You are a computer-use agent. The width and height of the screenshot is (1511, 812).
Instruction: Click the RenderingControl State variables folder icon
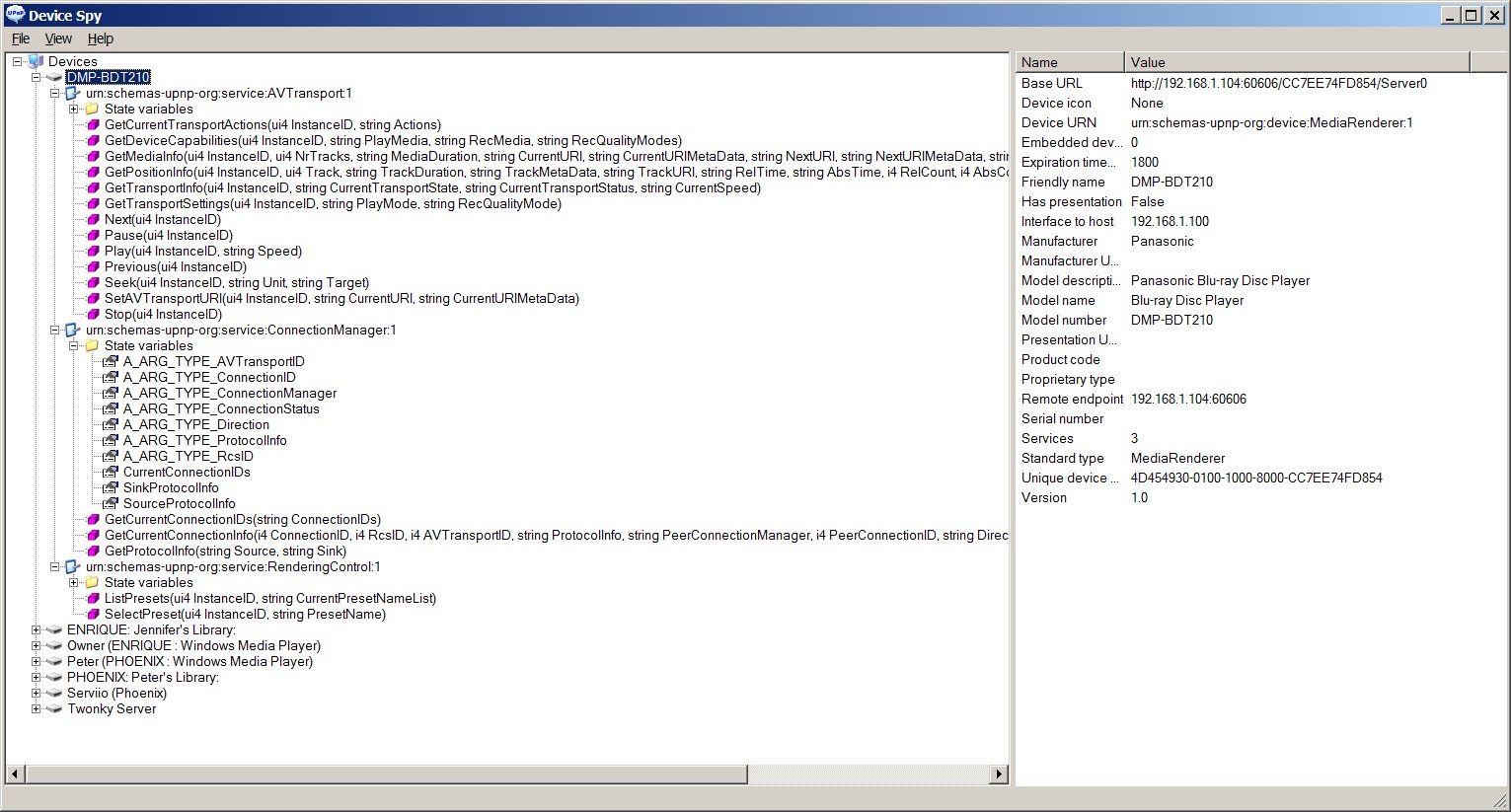[92, 583]
